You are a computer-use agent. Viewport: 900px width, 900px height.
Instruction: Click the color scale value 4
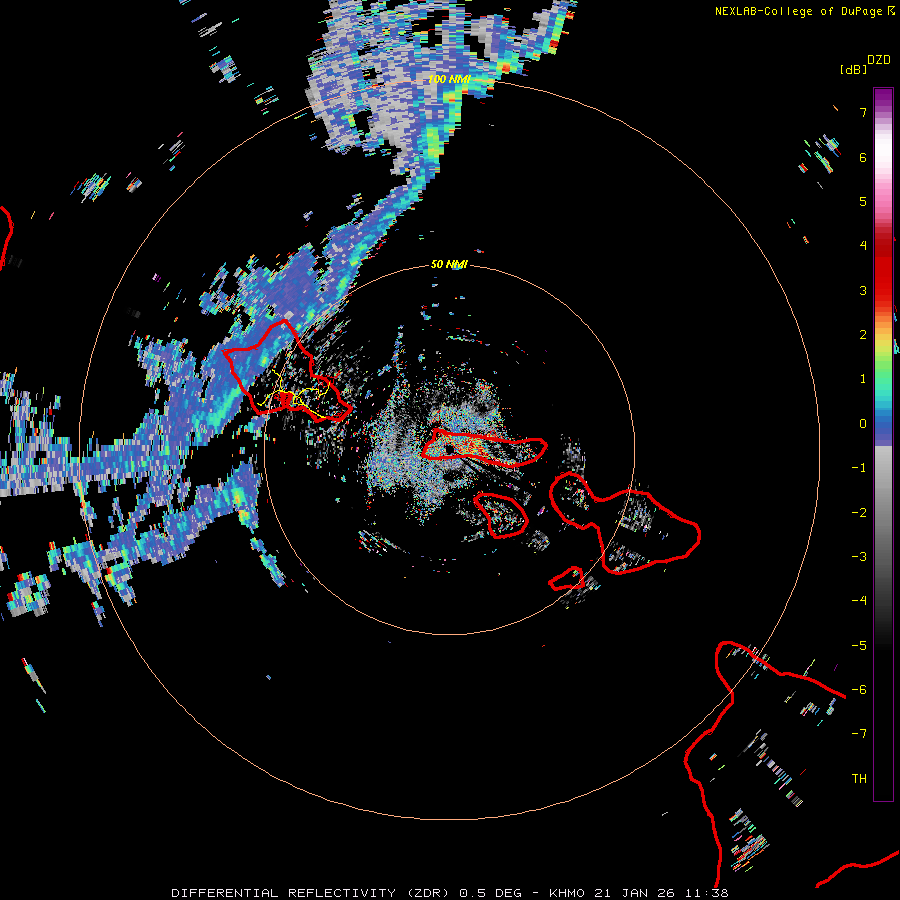[863, 246]
